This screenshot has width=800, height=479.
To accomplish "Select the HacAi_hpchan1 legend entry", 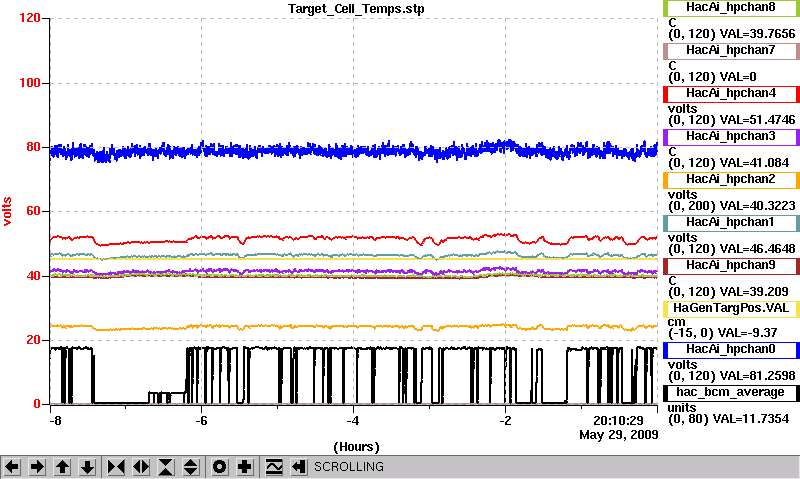I will 731,223.
